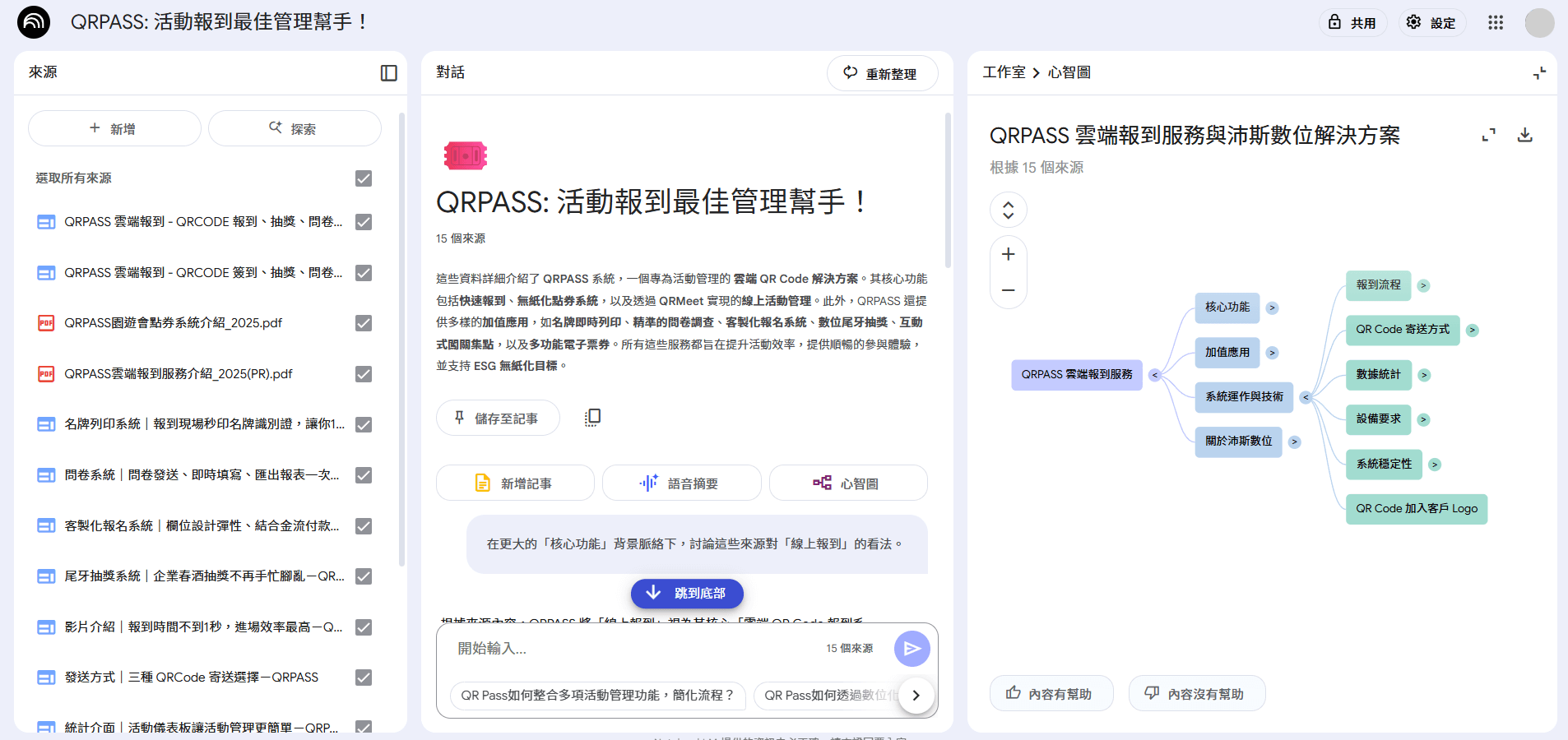Toggle the 選取所有來源 checkbox
The image size is (1568, 740).
tap(364, 178)
